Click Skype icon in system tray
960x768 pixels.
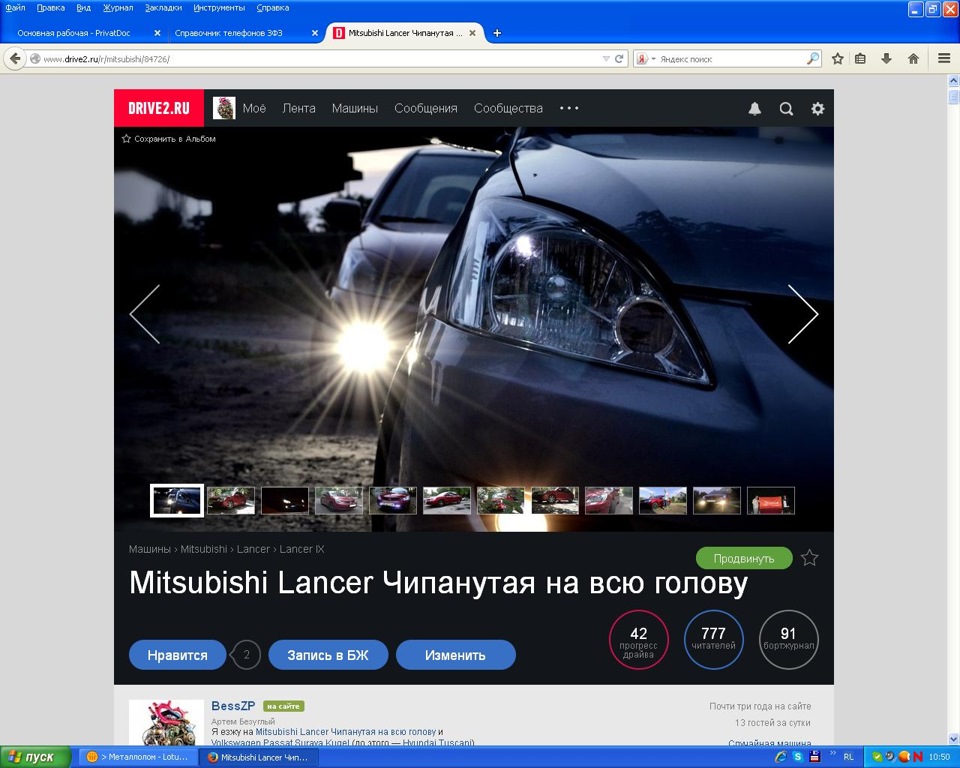point(798,758)
